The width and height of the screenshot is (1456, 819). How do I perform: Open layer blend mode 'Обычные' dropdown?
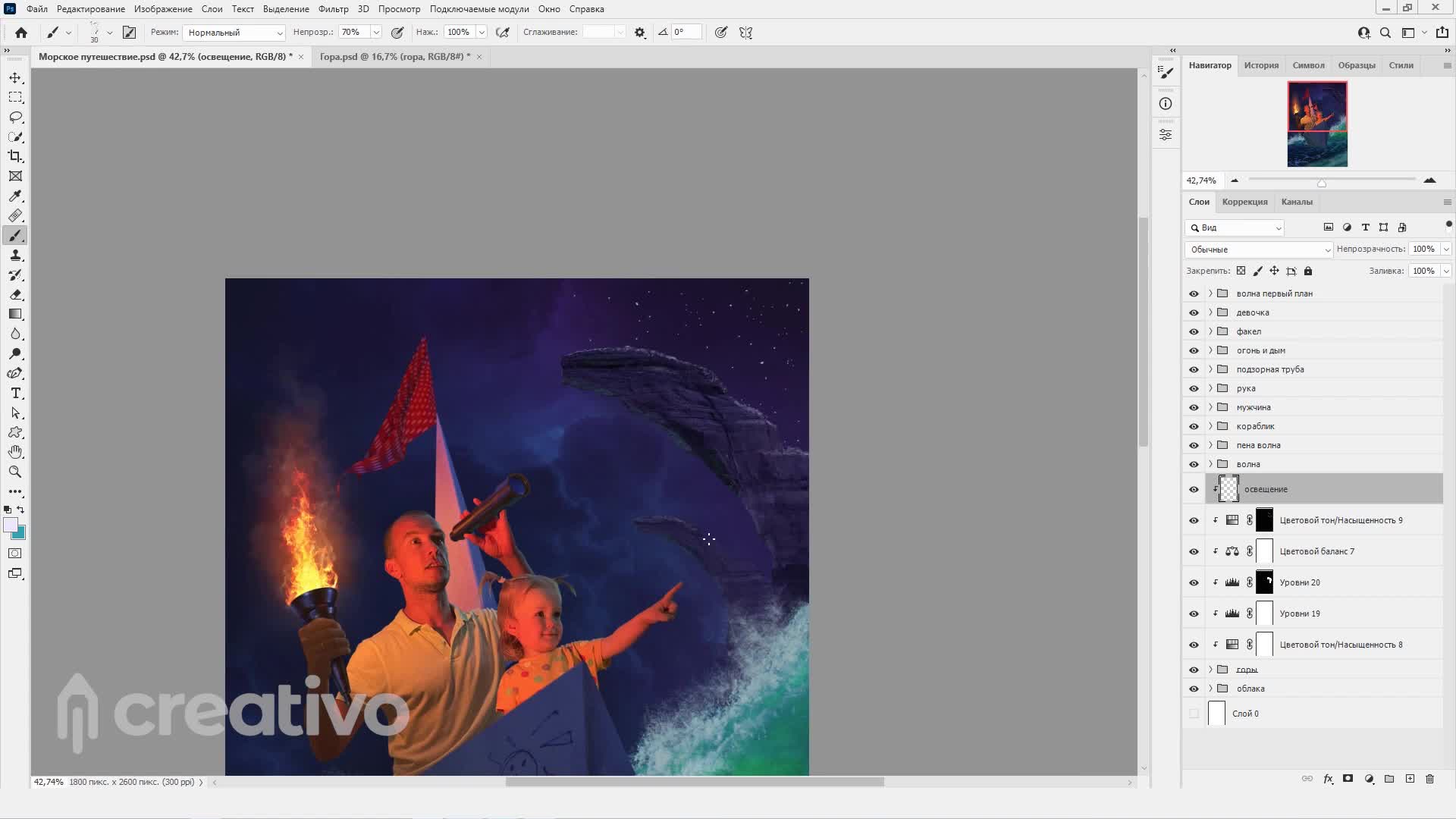pos(1258,249)
